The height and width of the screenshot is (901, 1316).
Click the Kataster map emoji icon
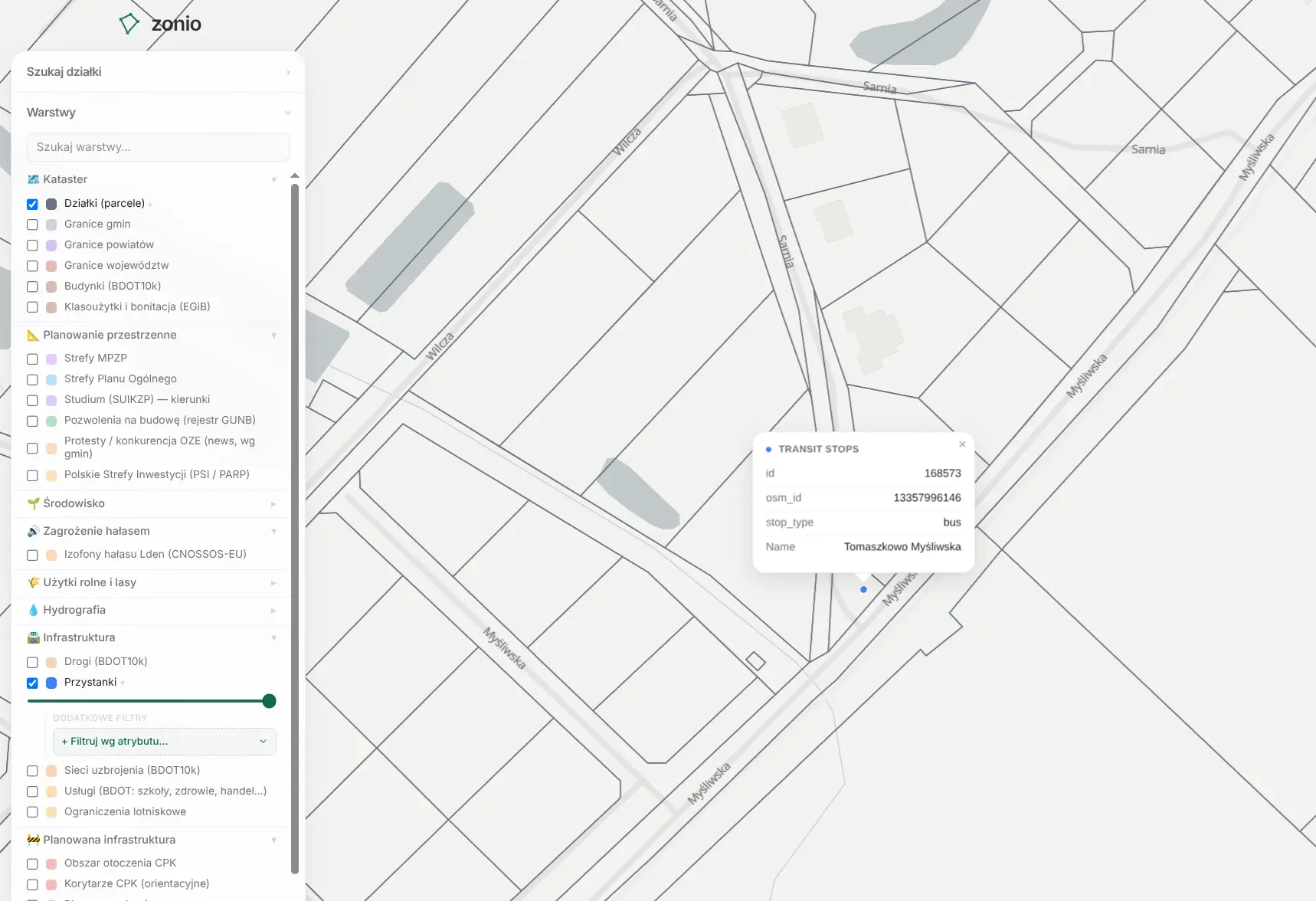33,179
